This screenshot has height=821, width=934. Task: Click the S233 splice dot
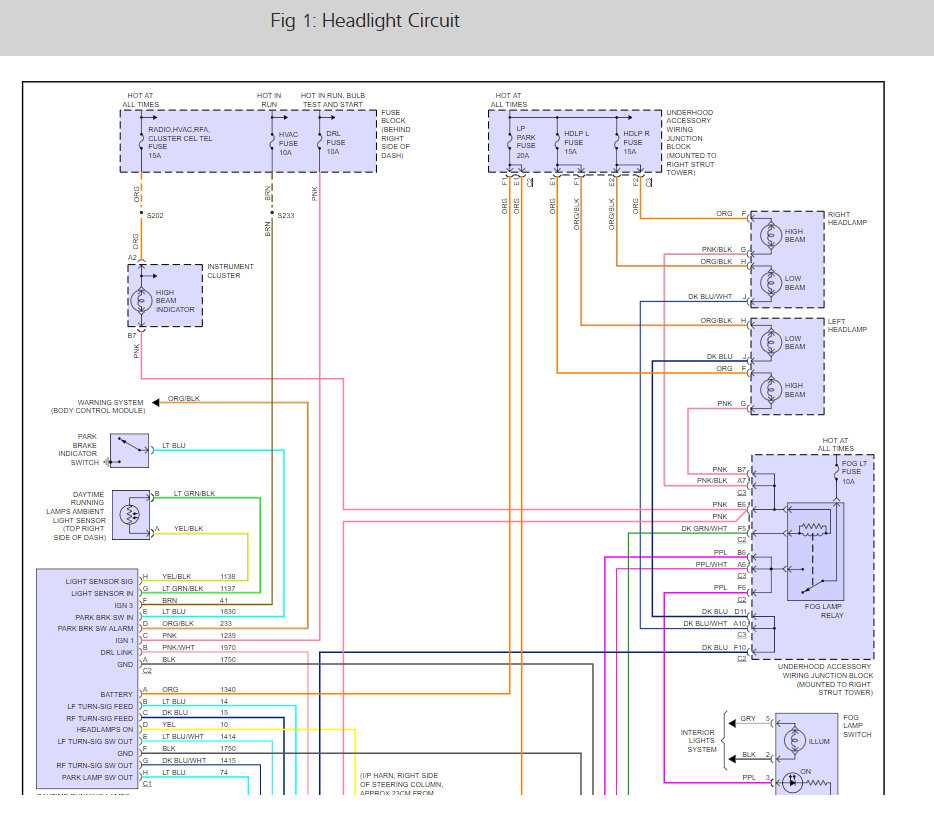[272, 213]
